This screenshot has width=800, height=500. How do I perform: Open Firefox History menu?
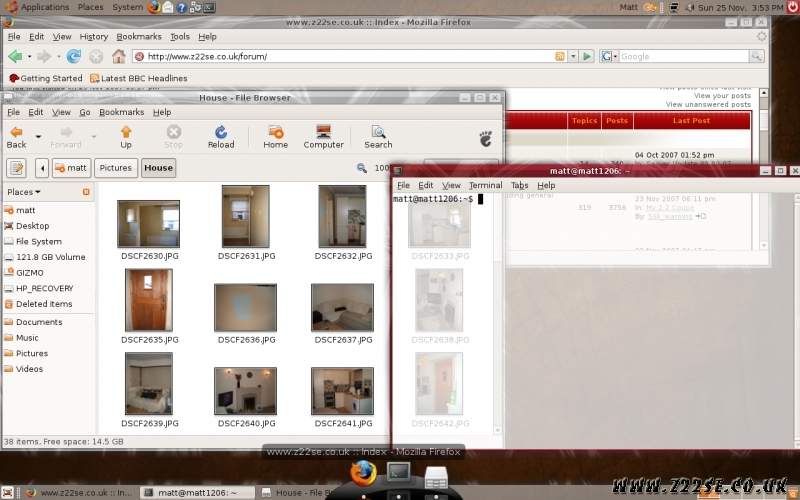(94, 37)
